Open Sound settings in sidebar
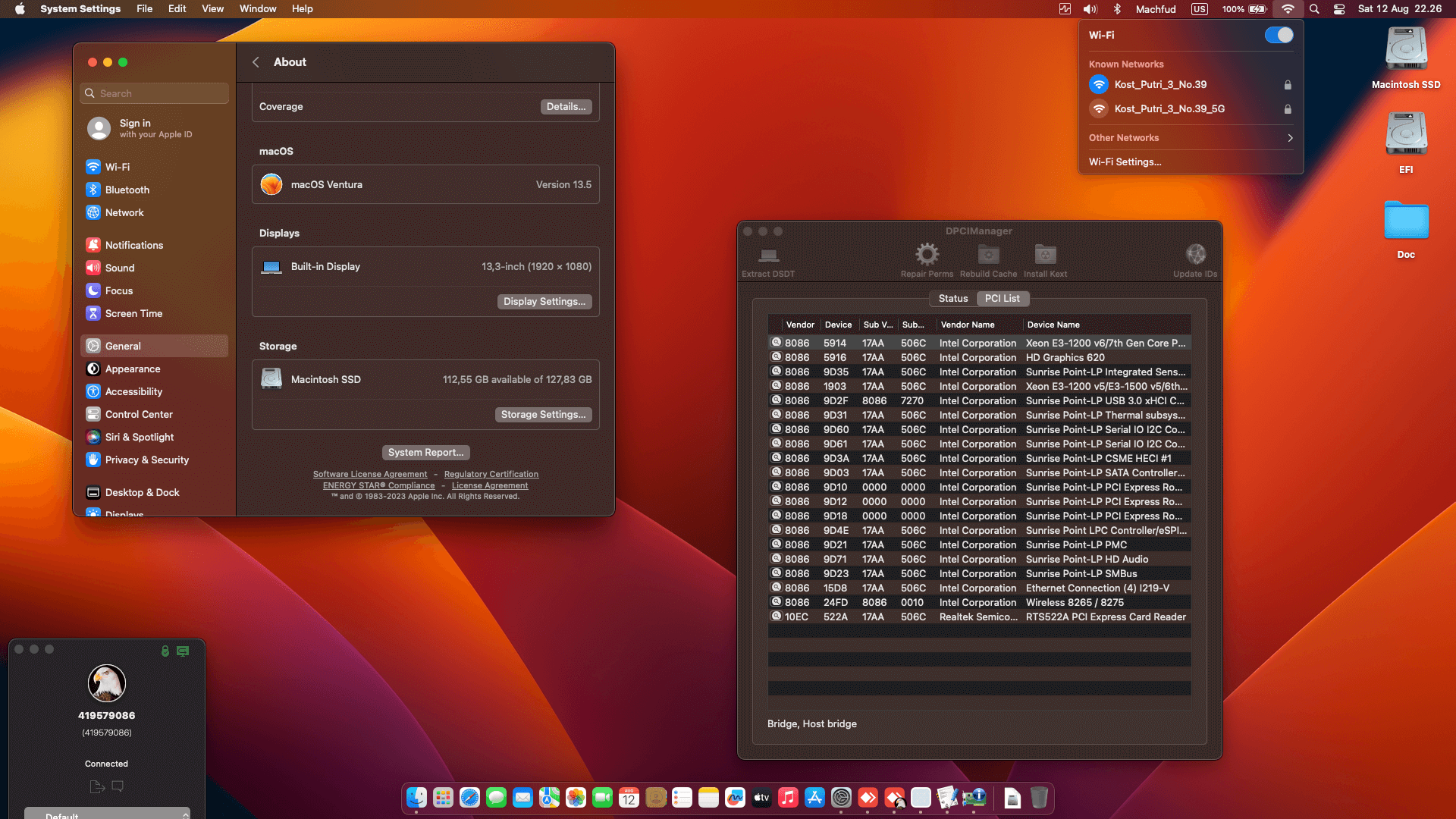Viewport: 1456px width, 819px height. [x=155, y=268]
